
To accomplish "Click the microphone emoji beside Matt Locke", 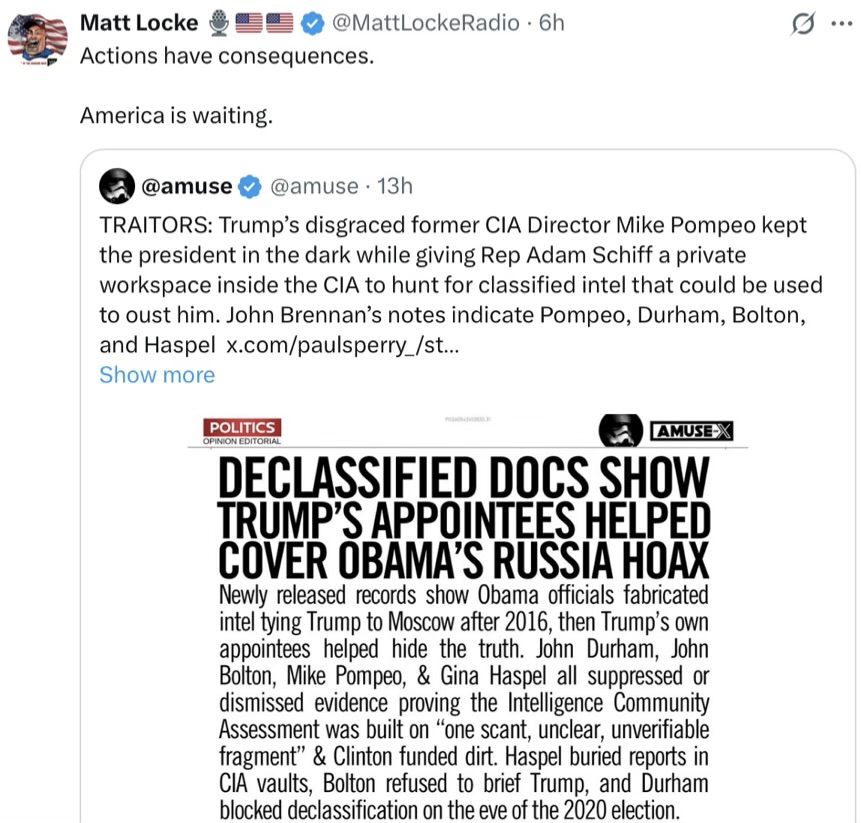I will pos(220,22).
